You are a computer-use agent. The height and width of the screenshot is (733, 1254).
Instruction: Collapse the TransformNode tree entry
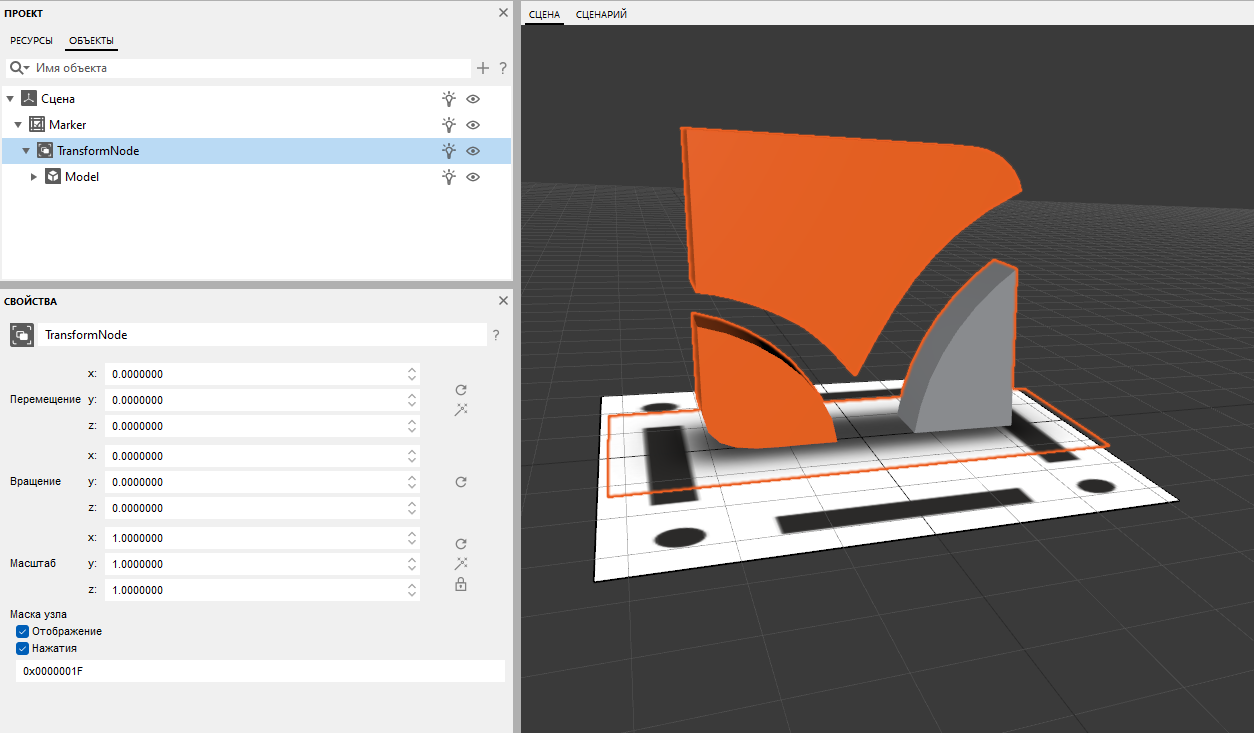(25, 151)
